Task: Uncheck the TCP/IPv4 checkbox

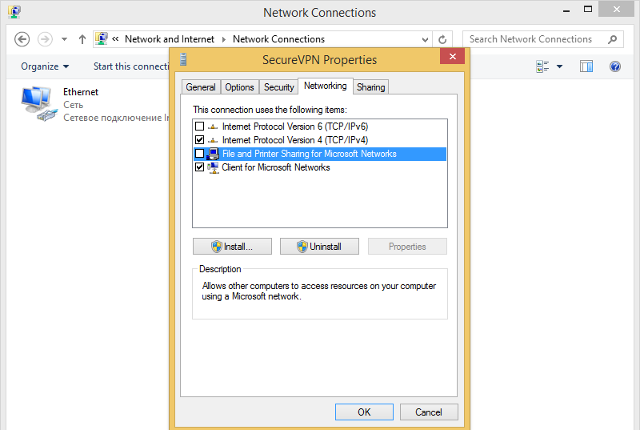Action: (x=199, y=140)
